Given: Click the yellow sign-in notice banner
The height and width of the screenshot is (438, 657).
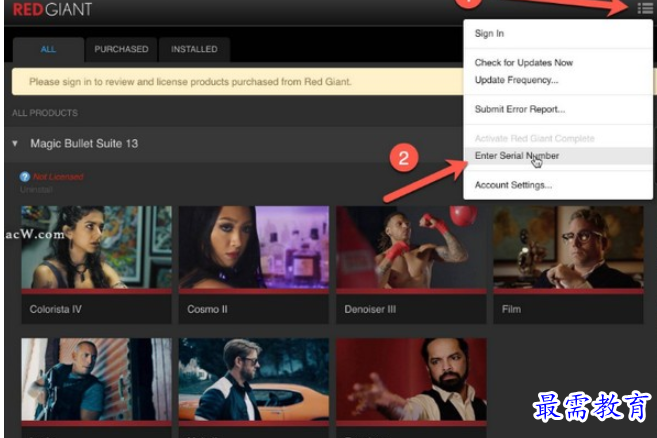Looking at the screenshot, I should point(237,82).
